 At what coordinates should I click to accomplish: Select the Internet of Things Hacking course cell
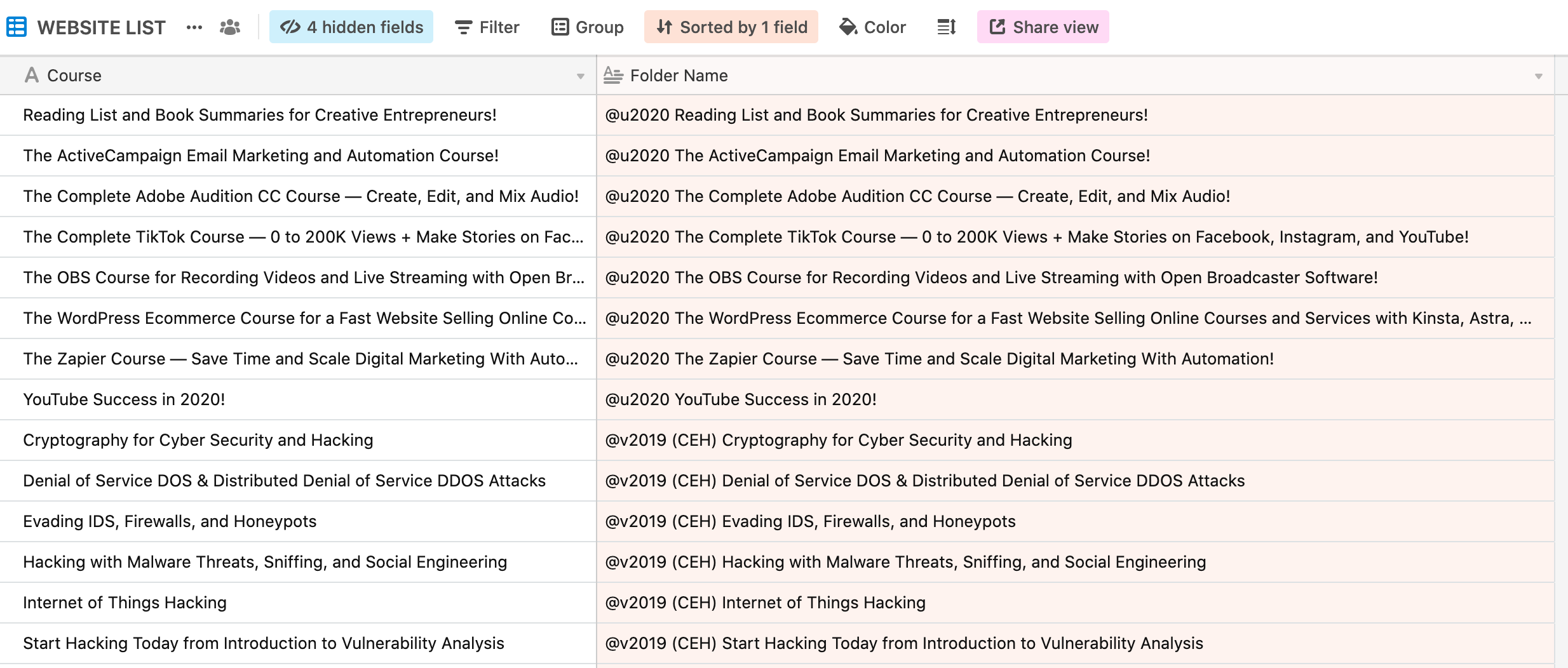point(125,603)
